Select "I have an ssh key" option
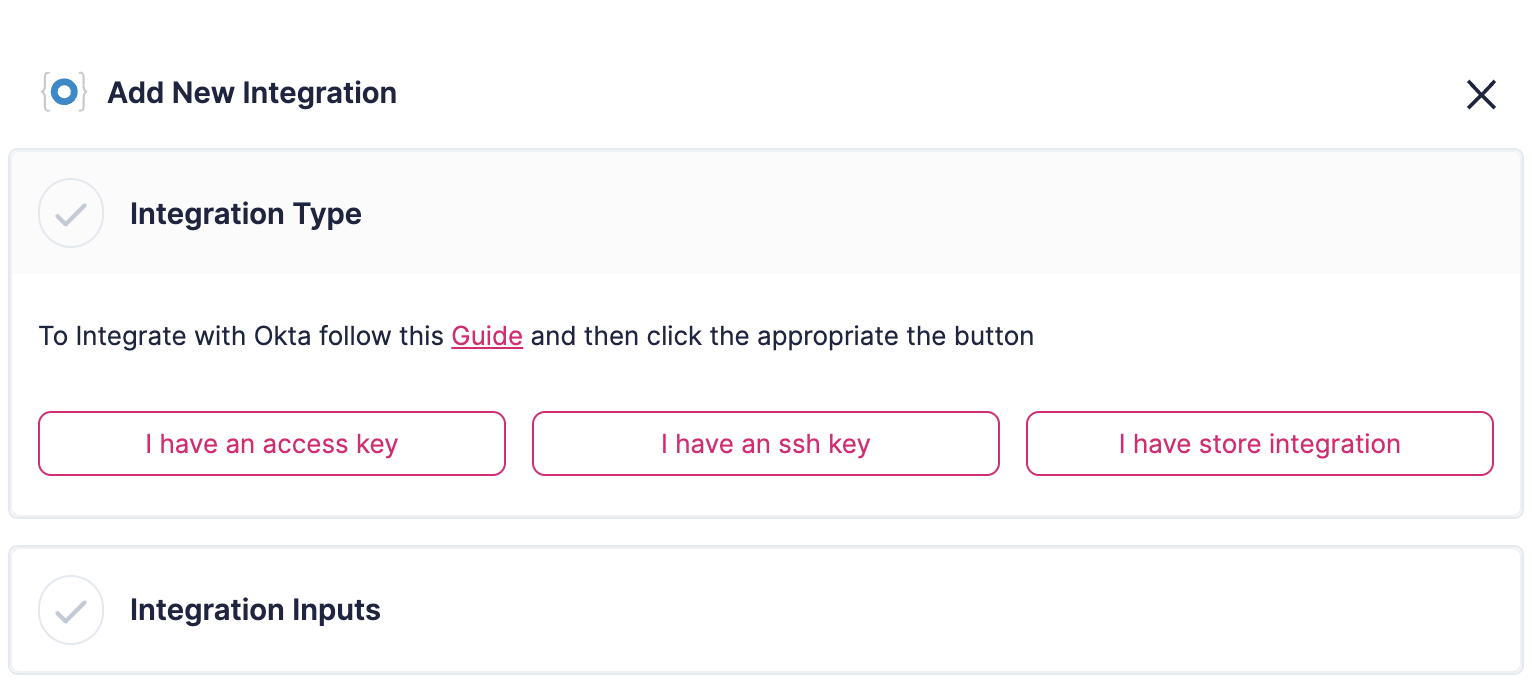1532x686 pixels. click(x=765, y=444)
